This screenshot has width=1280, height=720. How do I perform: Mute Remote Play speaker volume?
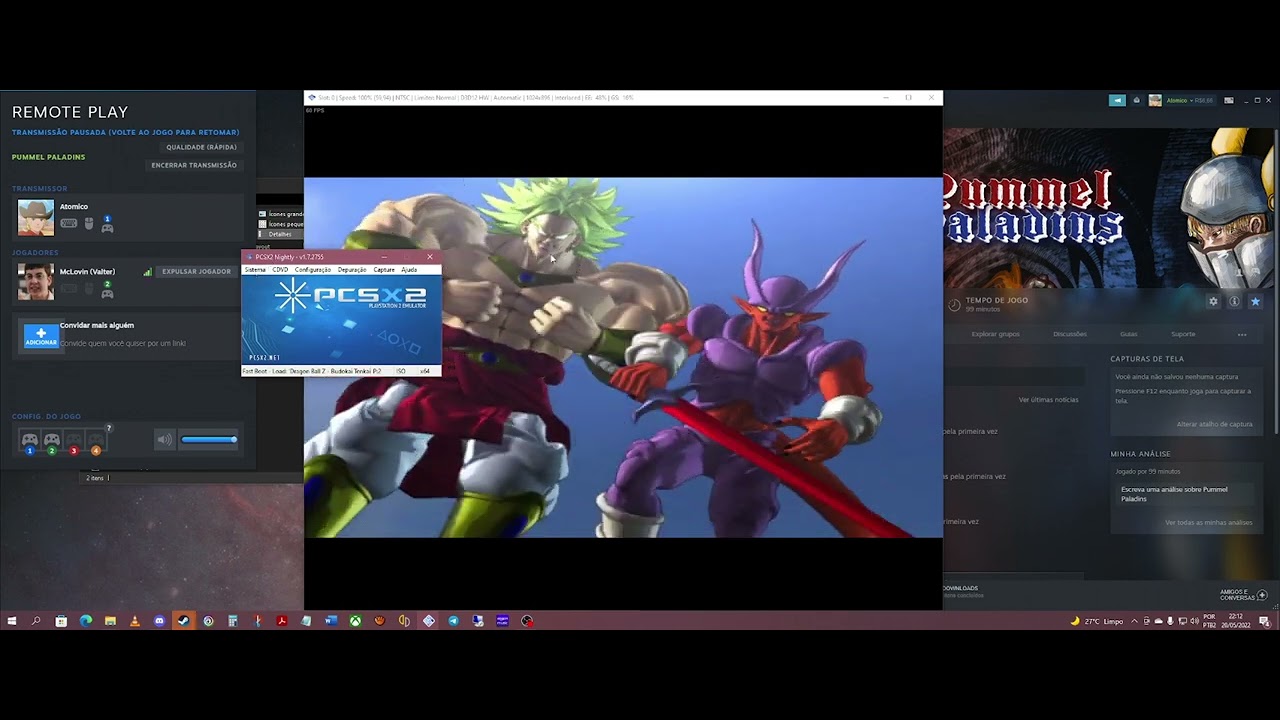[x=164, y=439]
